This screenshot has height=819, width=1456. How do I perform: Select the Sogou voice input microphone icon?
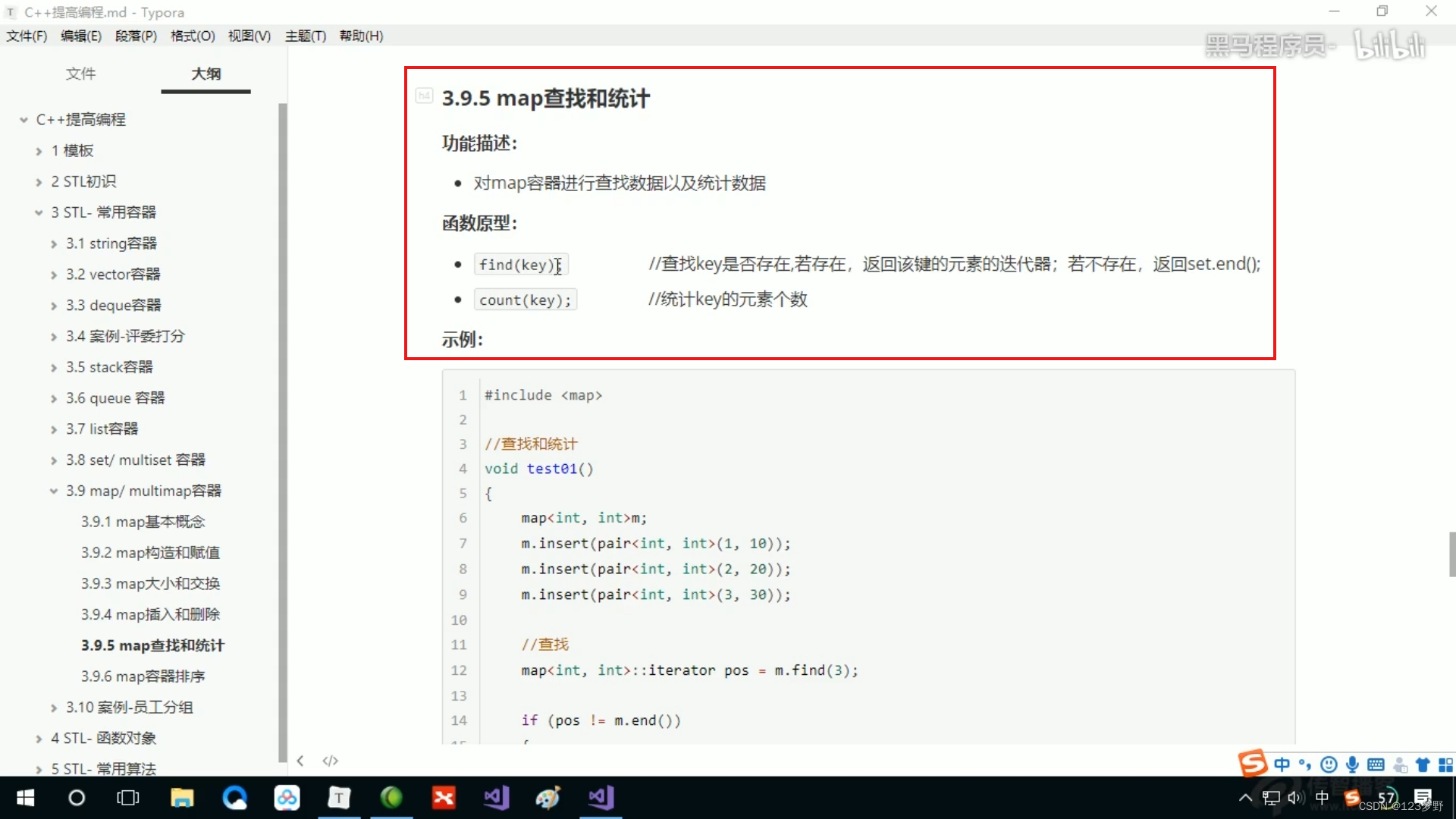[1352, 764]
